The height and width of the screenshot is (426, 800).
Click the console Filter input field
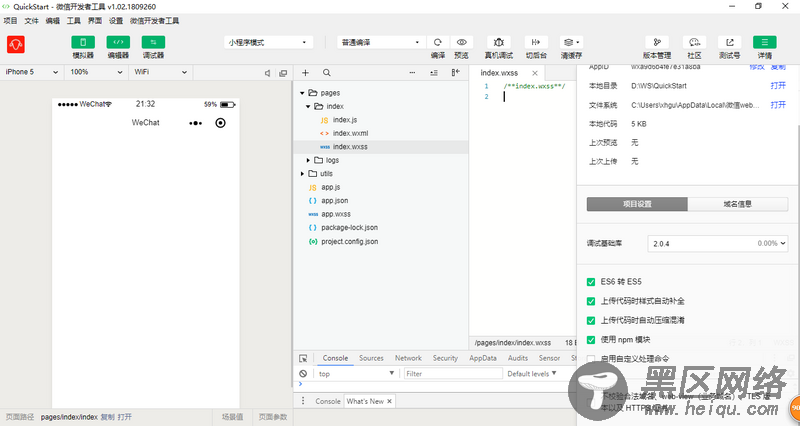tap(453, 373)
